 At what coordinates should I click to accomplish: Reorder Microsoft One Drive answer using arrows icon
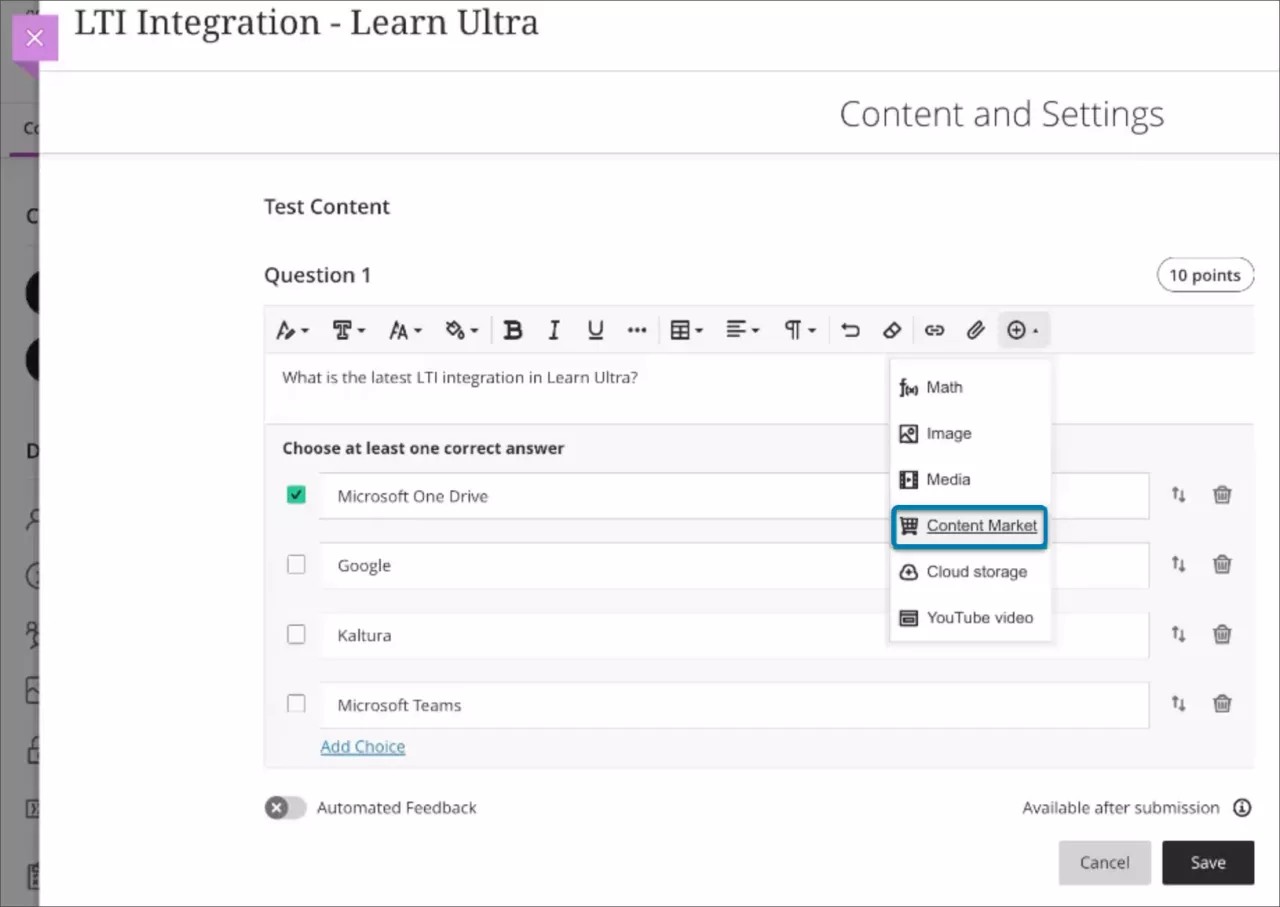coord(1178,494)
